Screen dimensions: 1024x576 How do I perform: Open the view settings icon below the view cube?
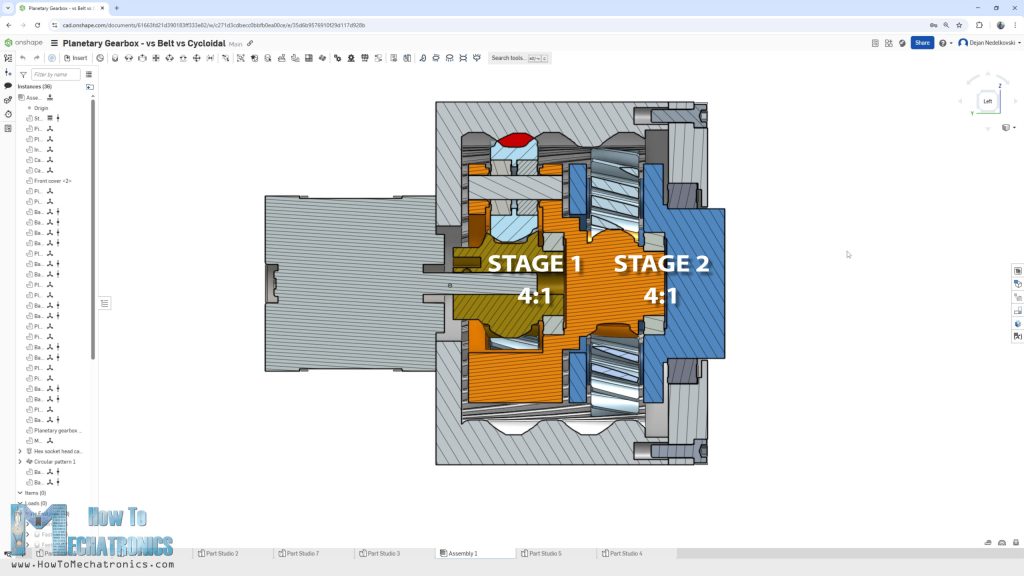[1008, 127]
